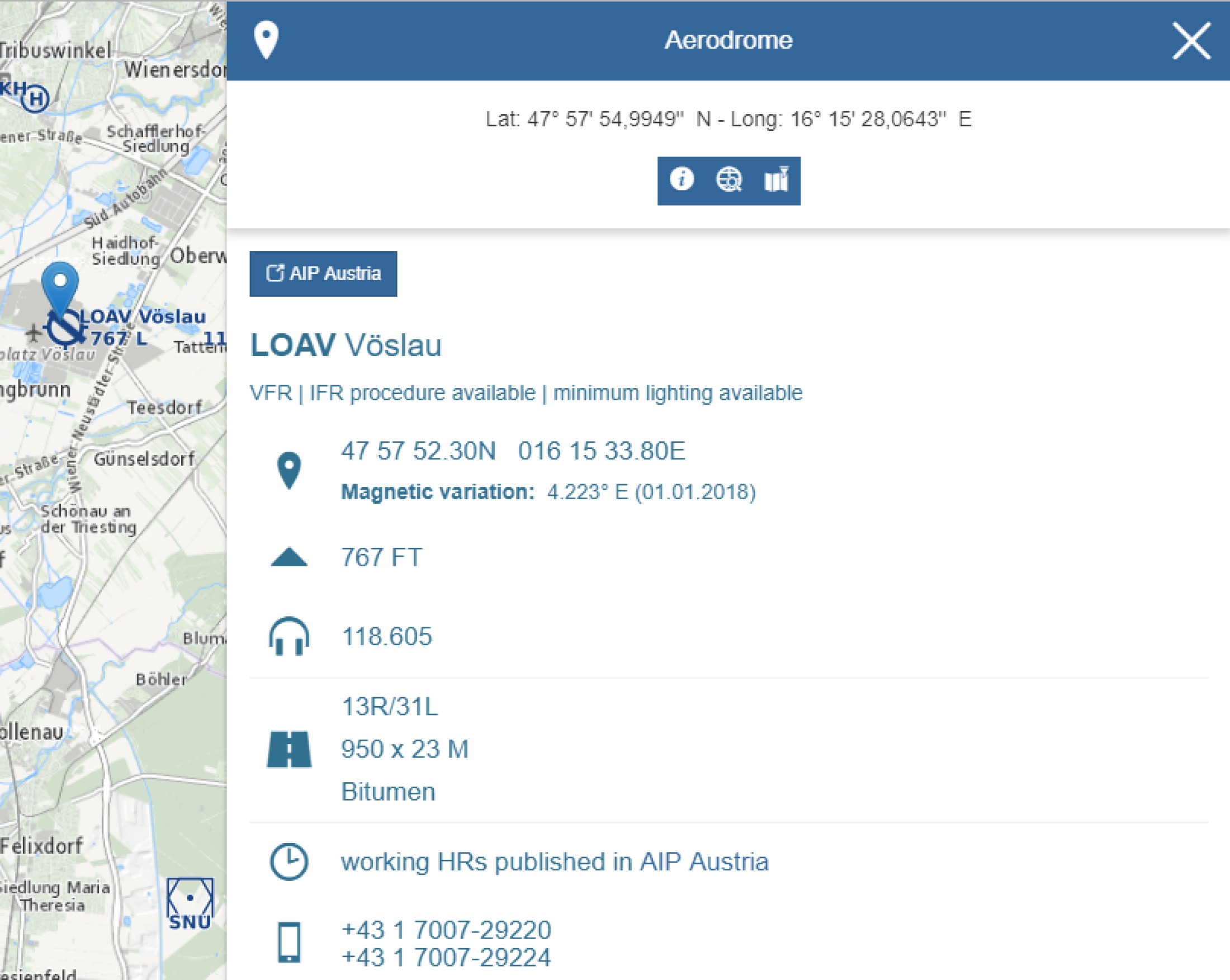Click the working HRs published text

click(x=555, y=861)
